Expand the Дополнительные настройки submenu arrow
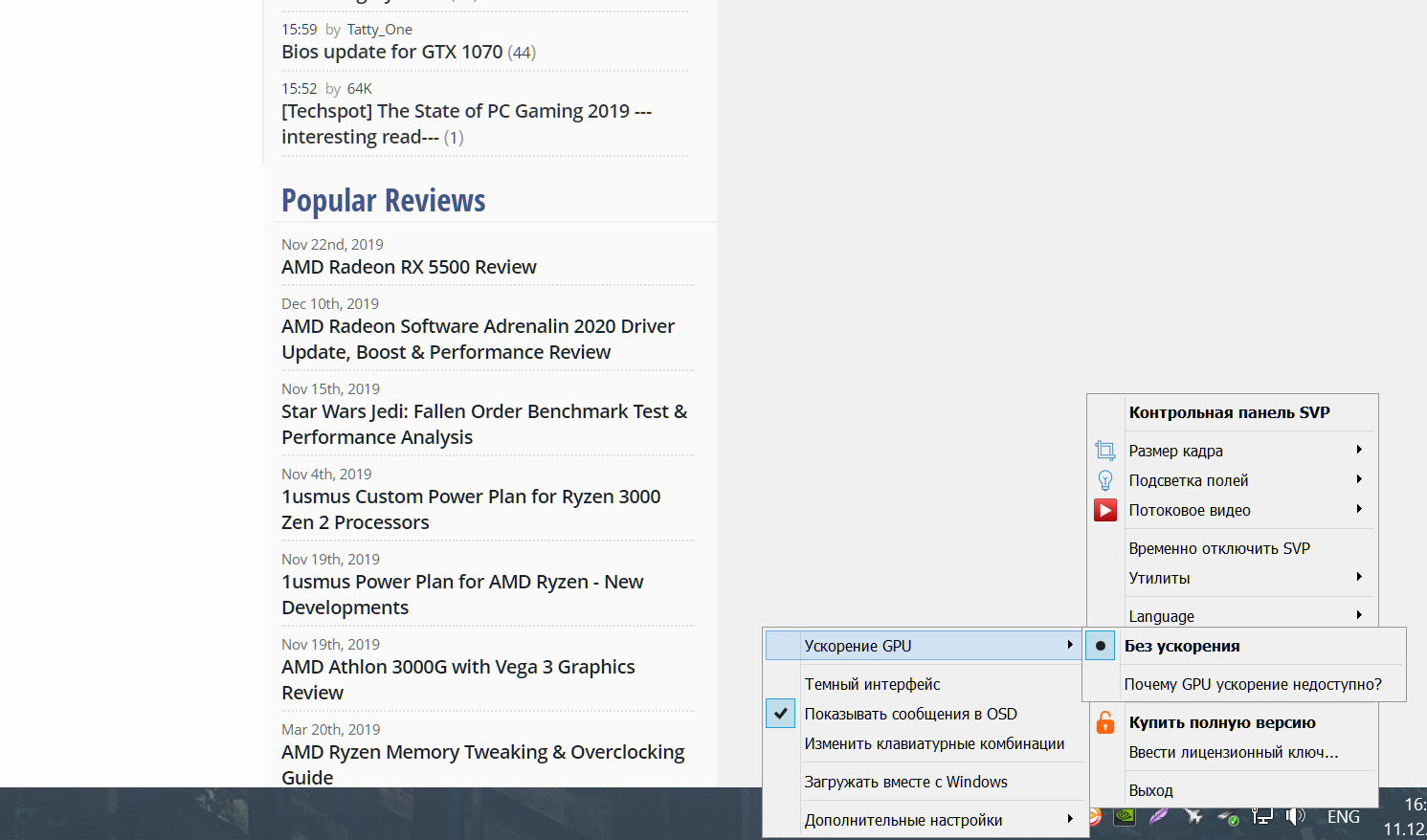This screenshot has width=1427, height=840. [1070, 819]
